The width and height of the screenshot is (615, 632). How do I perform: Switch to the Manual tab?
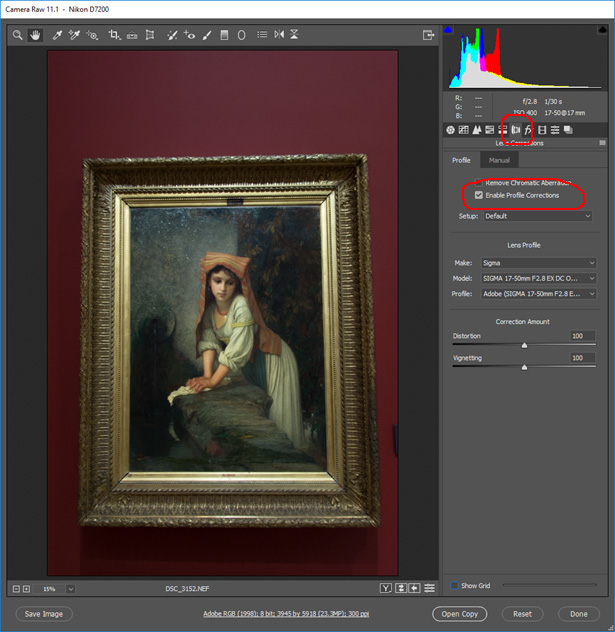pyautogui.click(x=499, y=160)
